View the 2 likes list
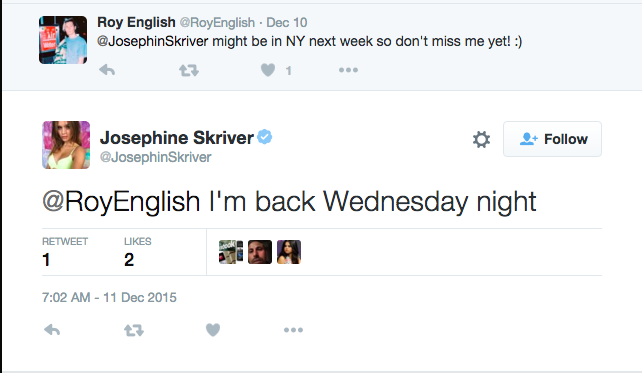This screenshot has height=373, width=642. tap(138, 252)
